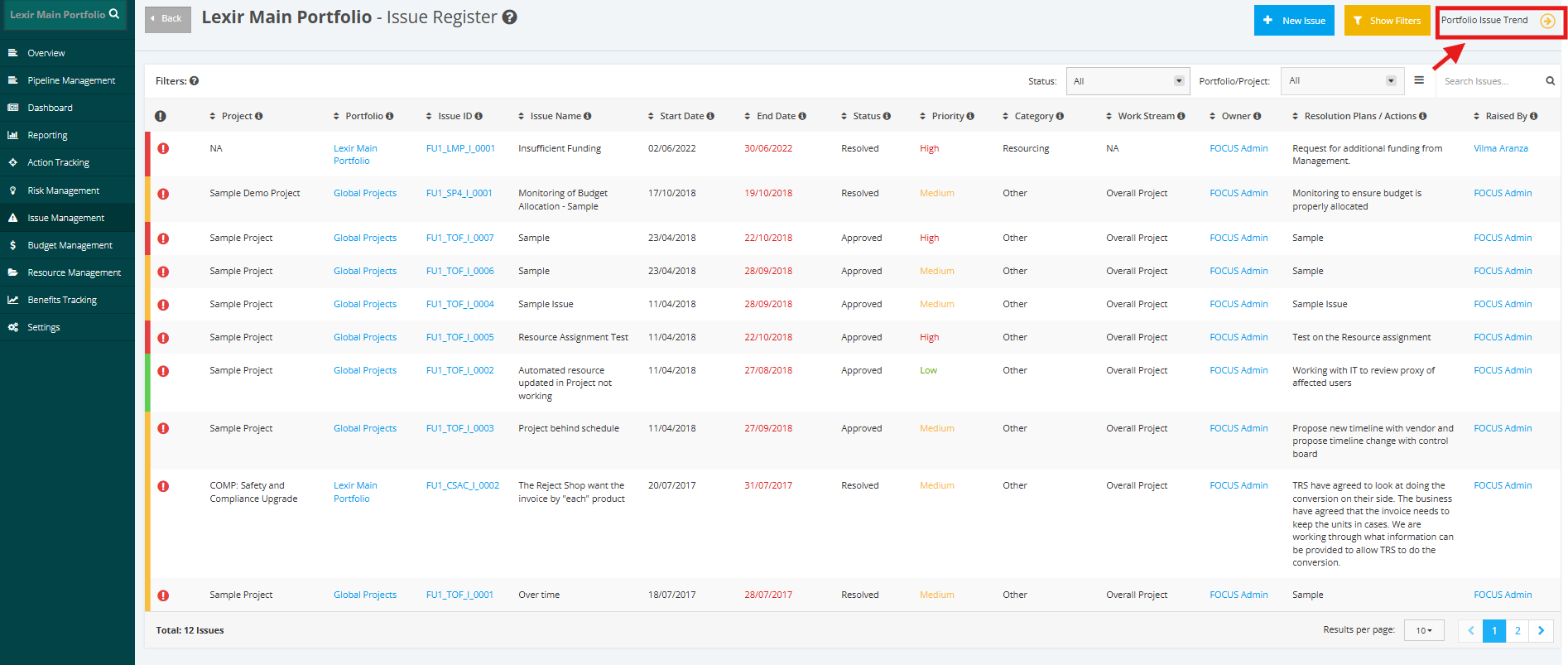Click the red priority bar on the first row
1568x665 pixels.
coord(147,154)
